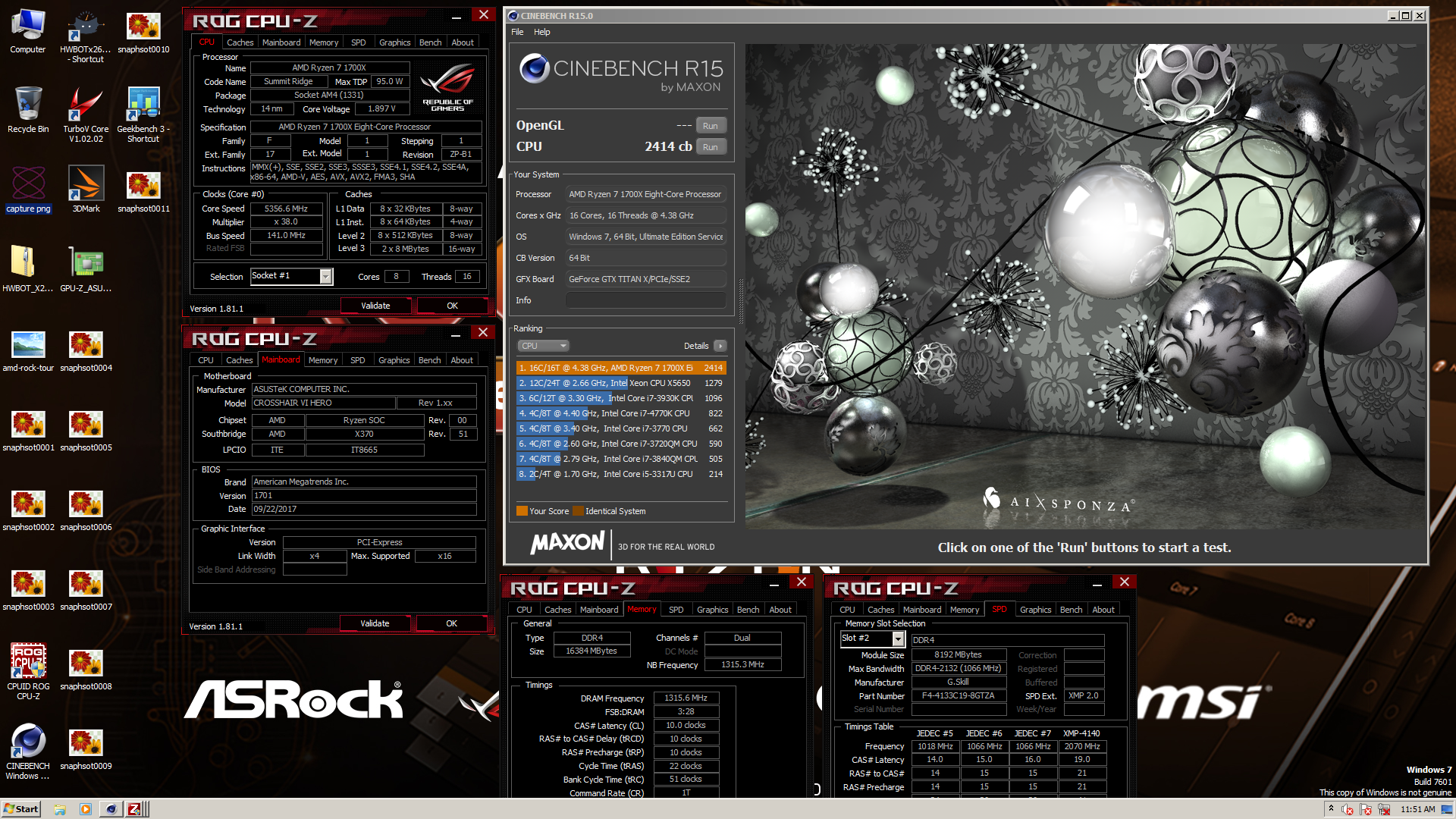Image resolution: width=1456 pixels, height=819 pixels.
Task: Select Graphics tab in SPD CPU-Z window
Action: (1035, 610)
